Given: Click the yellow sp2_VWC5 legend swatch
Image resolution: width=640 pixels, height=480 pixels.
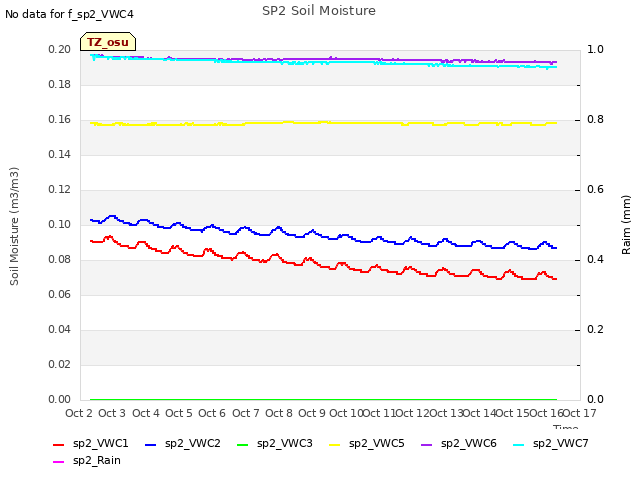Looking at the screenshot, I should pos(335,444).
